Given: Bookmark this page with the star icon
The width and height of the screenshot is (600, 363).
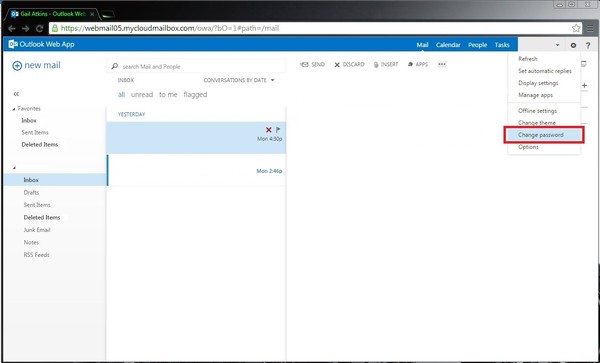Looking at the screenshot, I should coord(576,28).
